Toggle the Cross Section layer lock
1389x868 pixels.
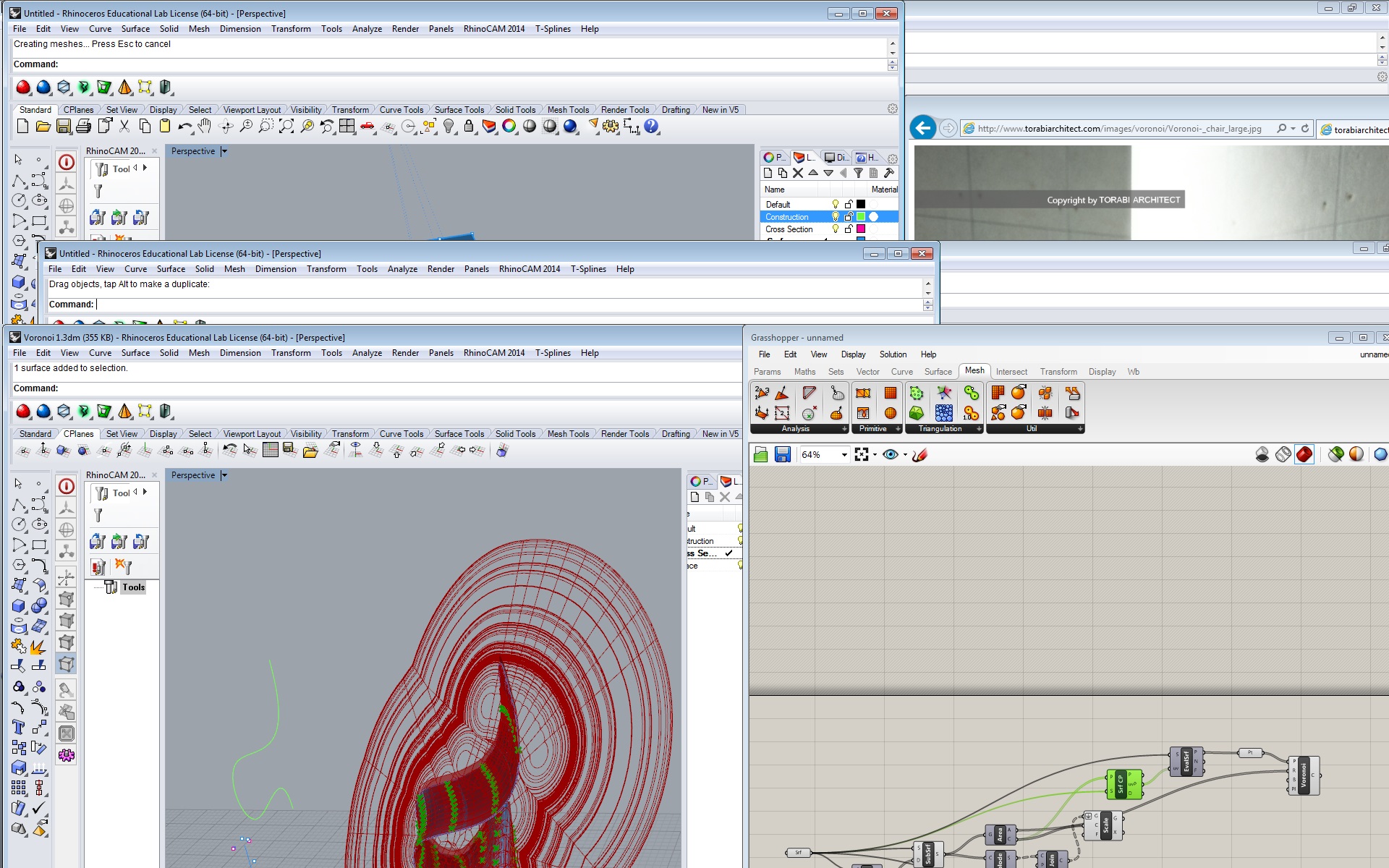(x=849, y=229)
